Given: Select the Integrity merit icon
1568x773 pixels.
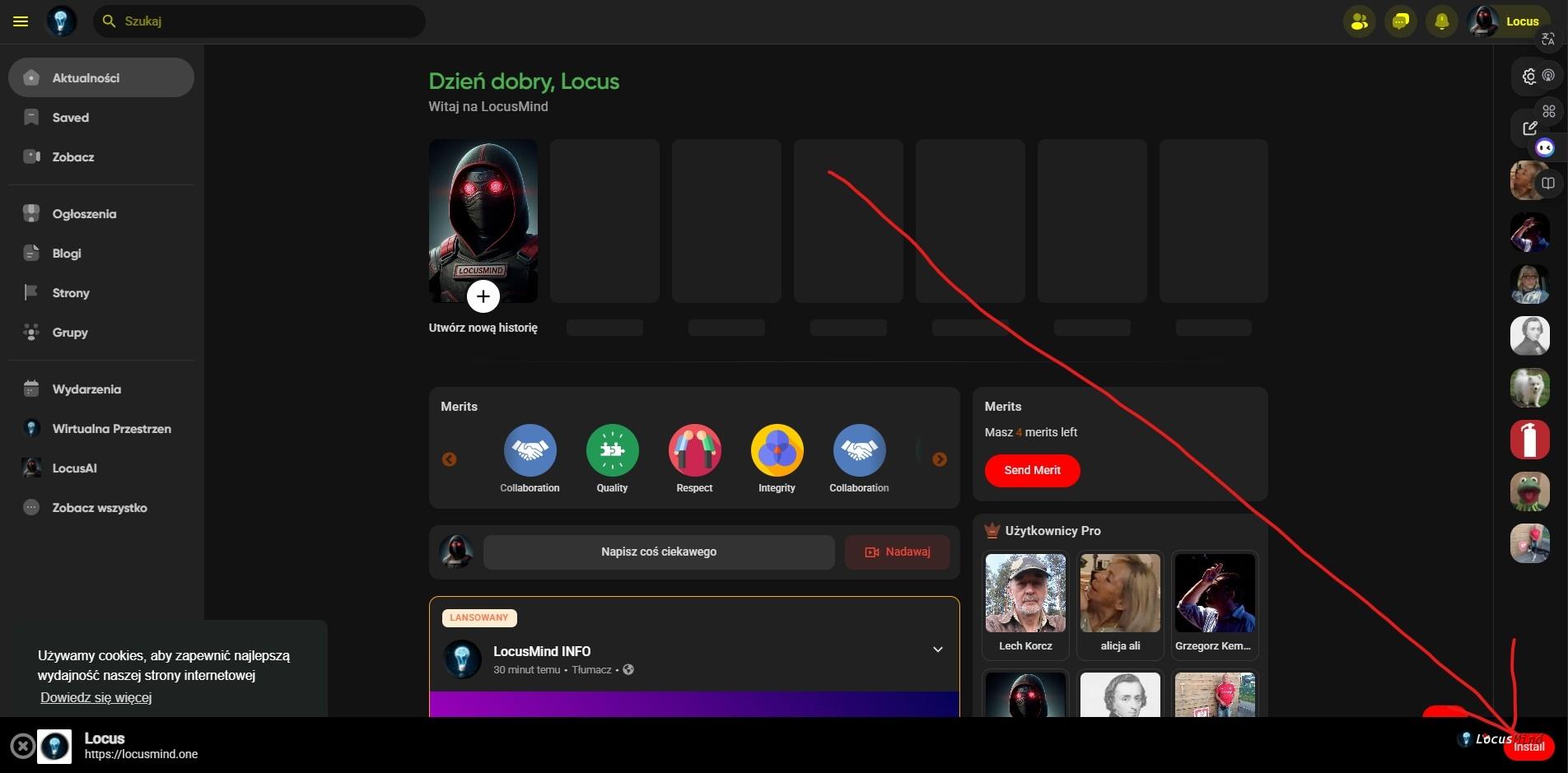Looking at the screenshot, I should (777, 450).
